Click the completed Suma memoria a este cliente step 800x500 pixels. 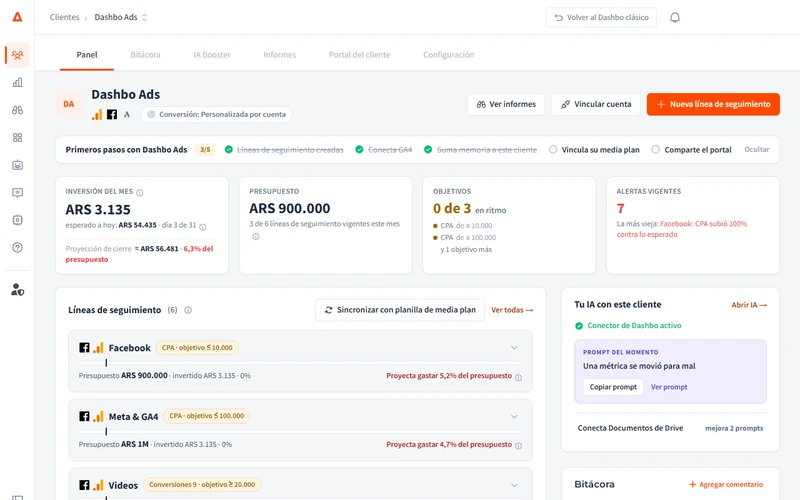[x=481, y=149]
